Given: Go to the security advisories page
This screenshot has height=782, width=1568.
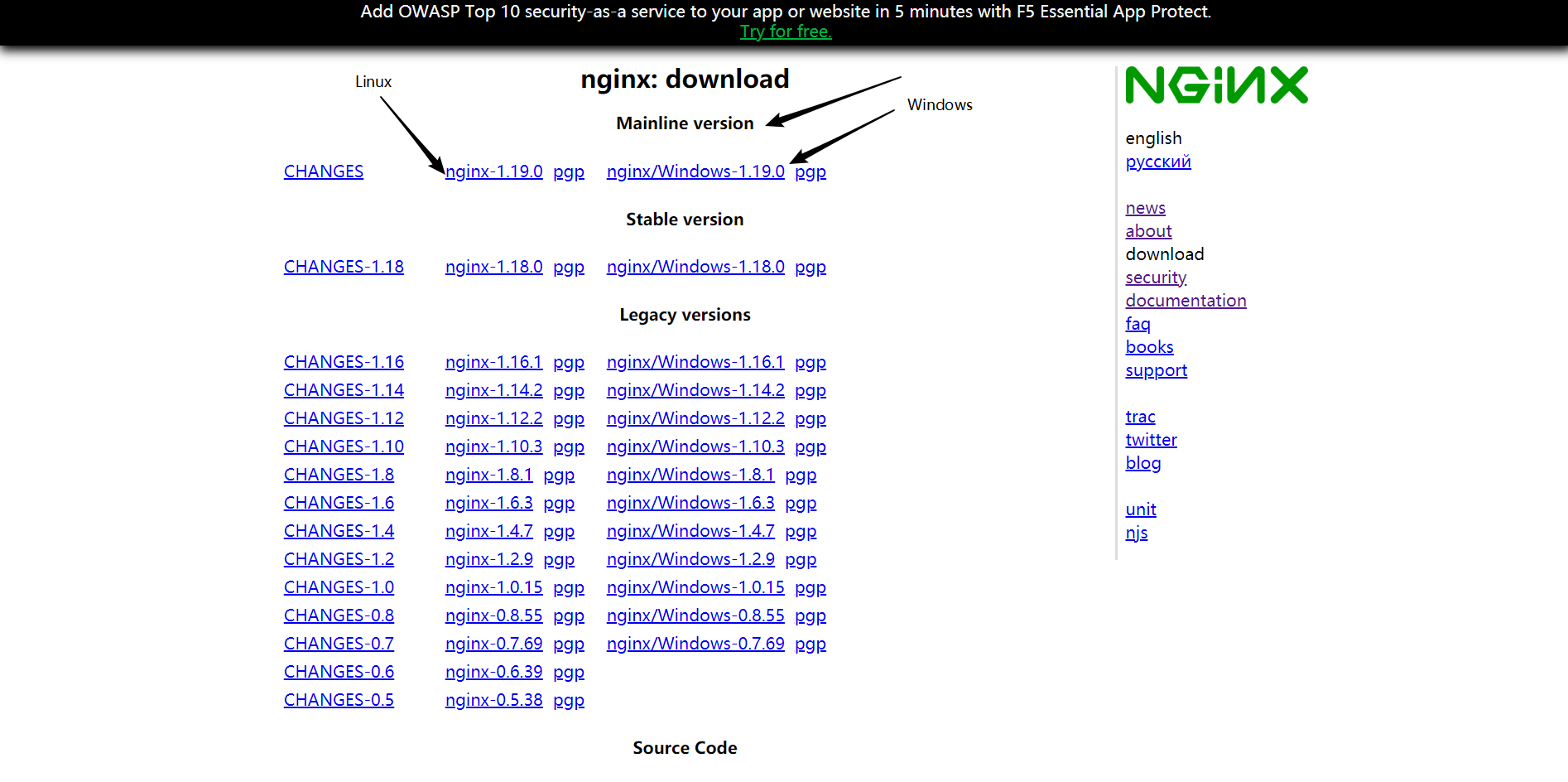Looking at the screenshot, I should (1156, 277).
